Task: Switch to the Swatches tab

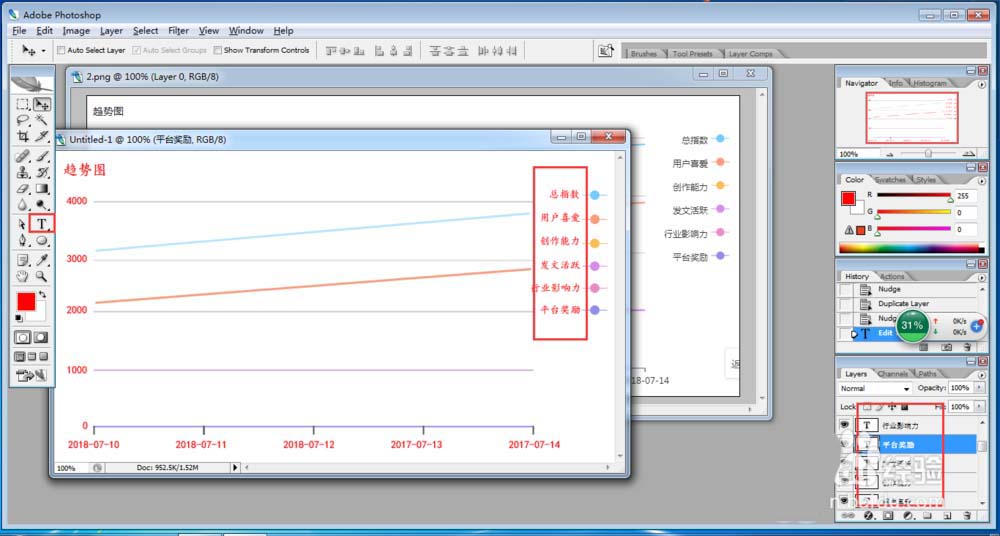Action: click(x=891, y=180)
